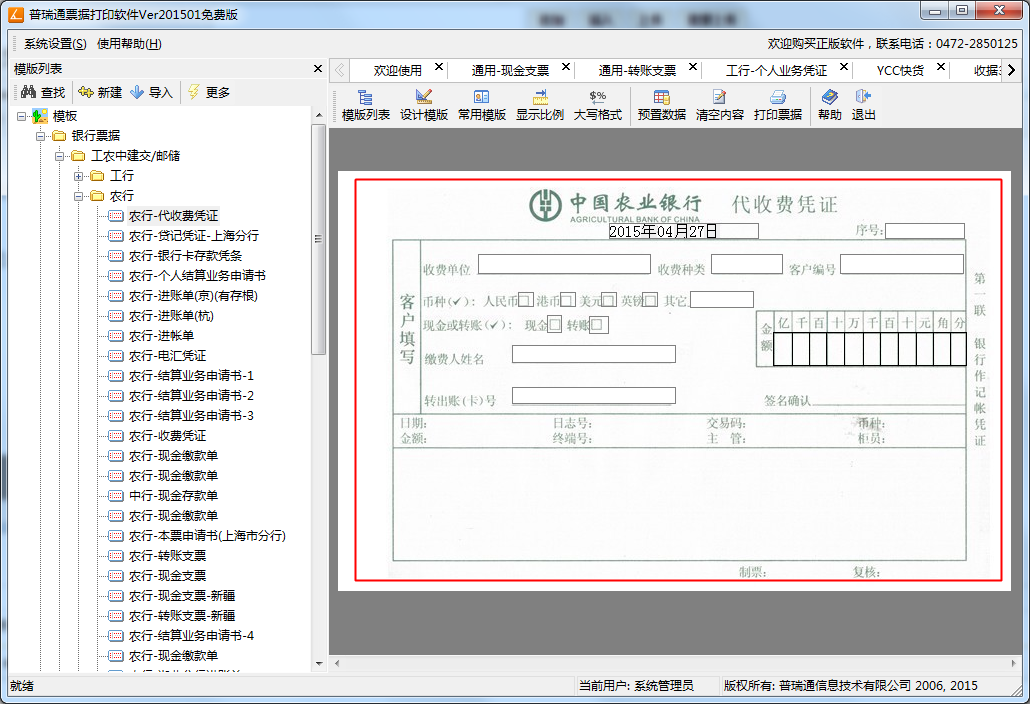Open the 系统设置(S) menu
Viewport: 1030px width, 704px height.
click(x=55, y=44)
